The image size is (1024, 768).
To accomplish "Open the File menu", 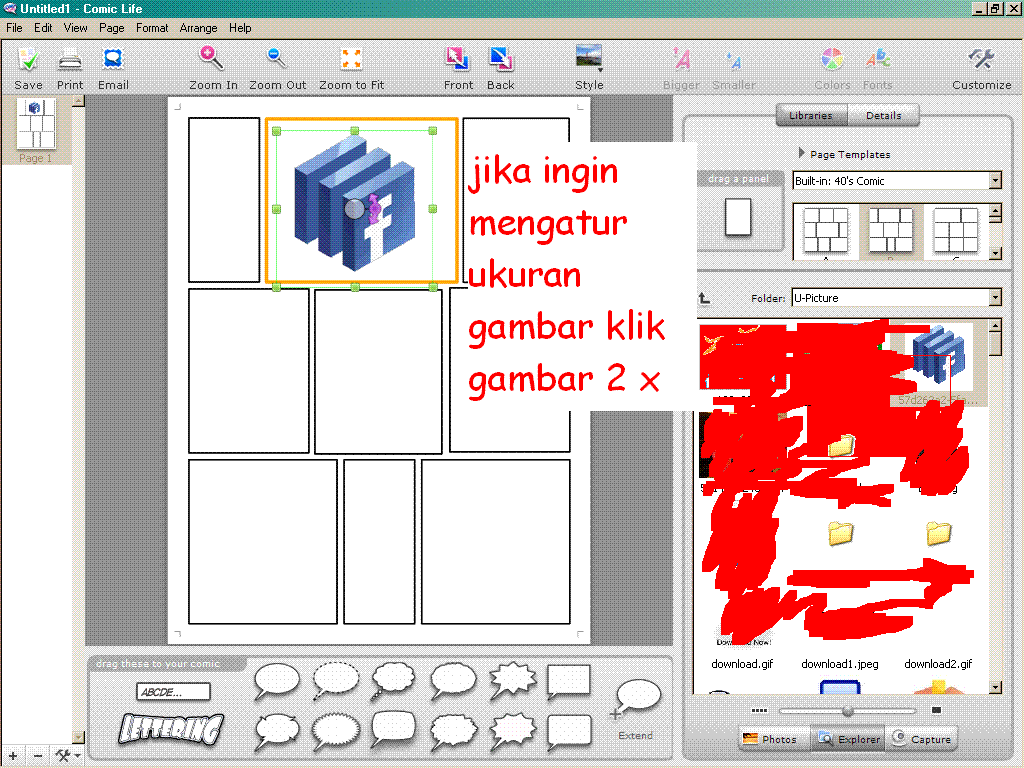I will coord(14,28).
